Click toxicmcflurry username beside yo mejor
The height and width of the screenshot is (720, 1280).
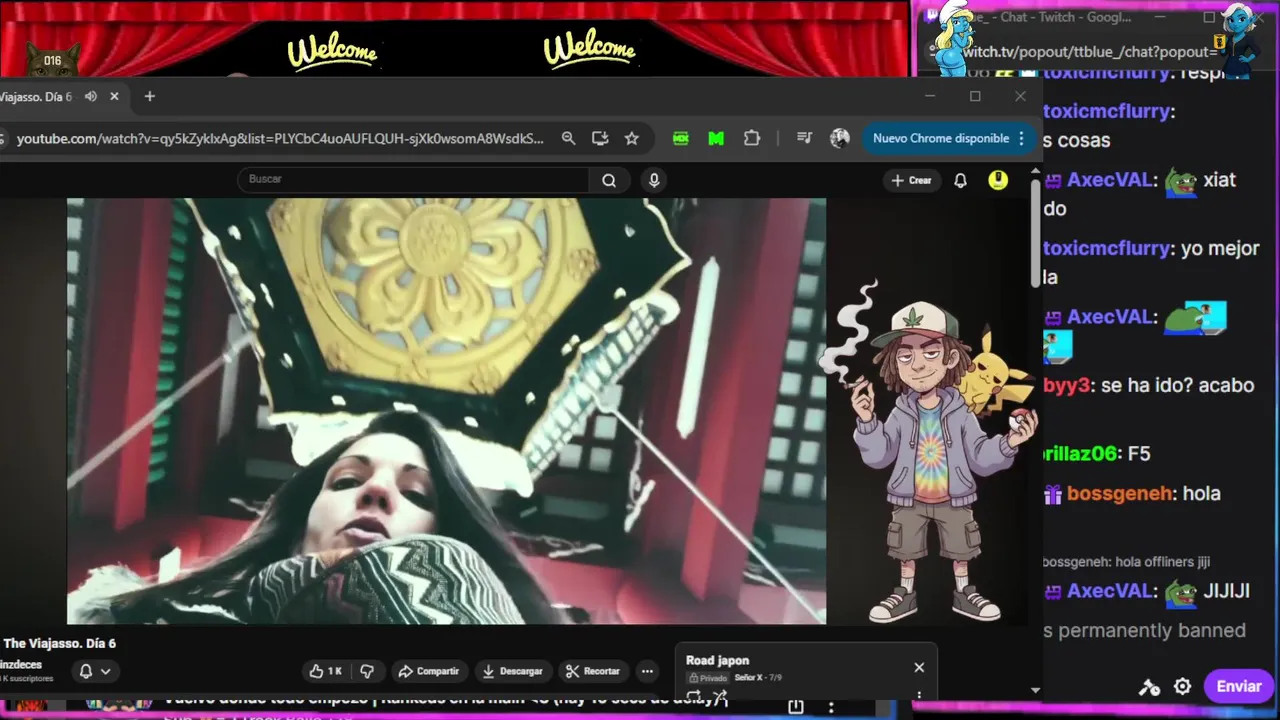pos(1105,249)
